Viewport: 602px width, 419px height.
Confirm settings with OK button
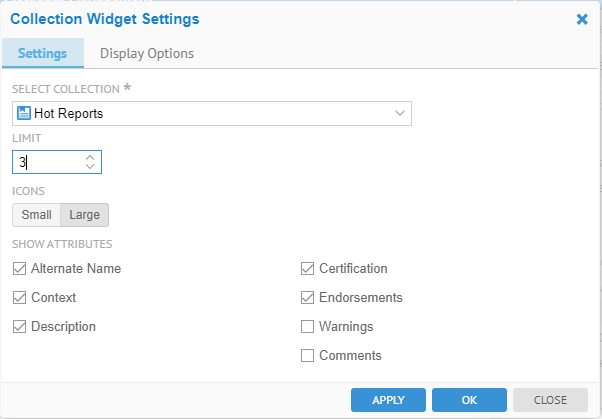click(x=469, y=400)
